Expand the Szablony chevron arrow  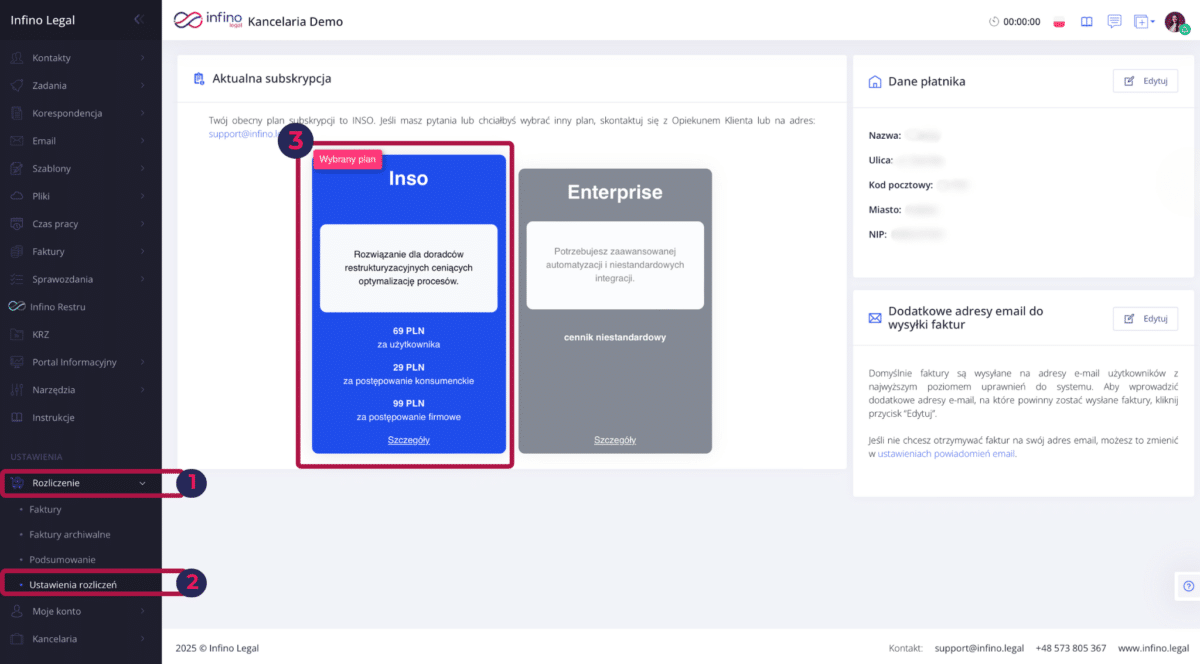[x=143, y=169]
